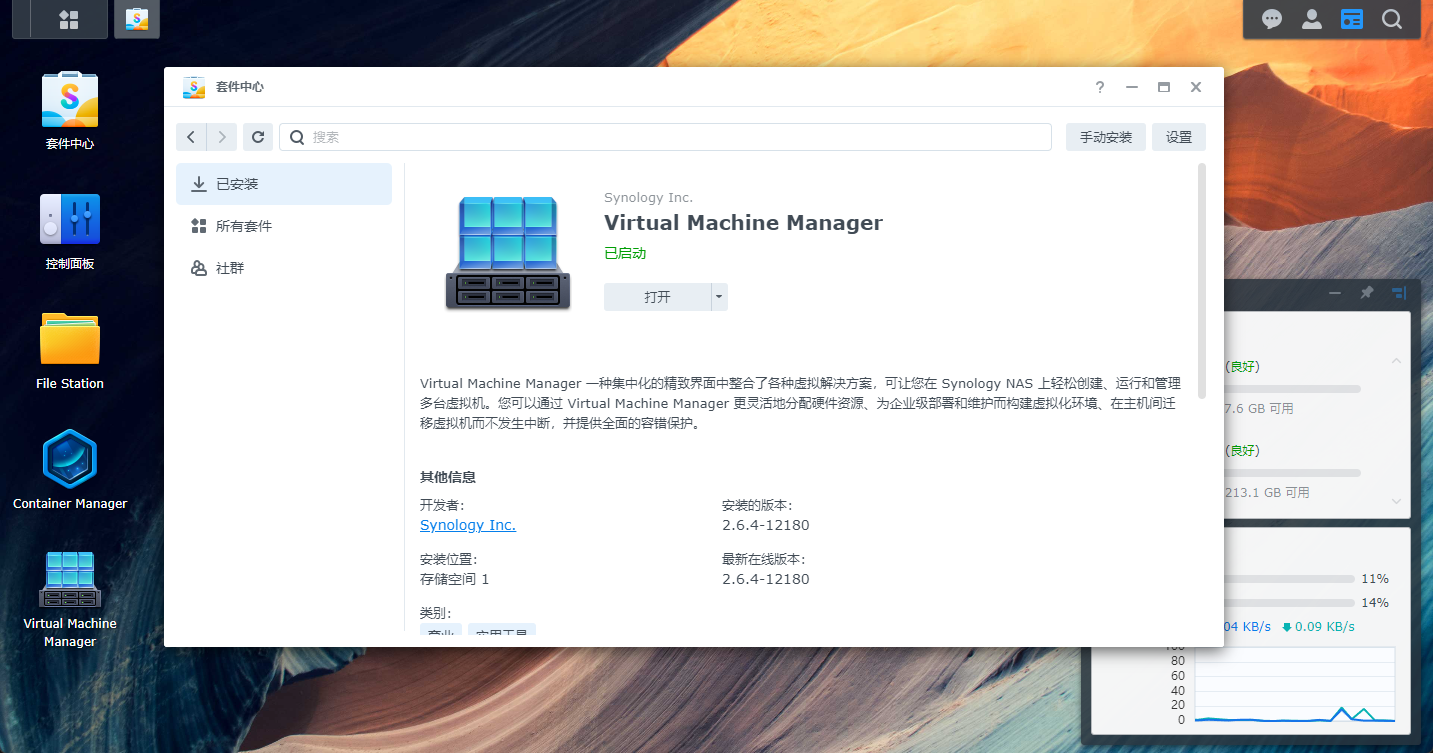1433x753 pixels.
Task: Click the network traffic chart
Action: (x=1294, y=685)
